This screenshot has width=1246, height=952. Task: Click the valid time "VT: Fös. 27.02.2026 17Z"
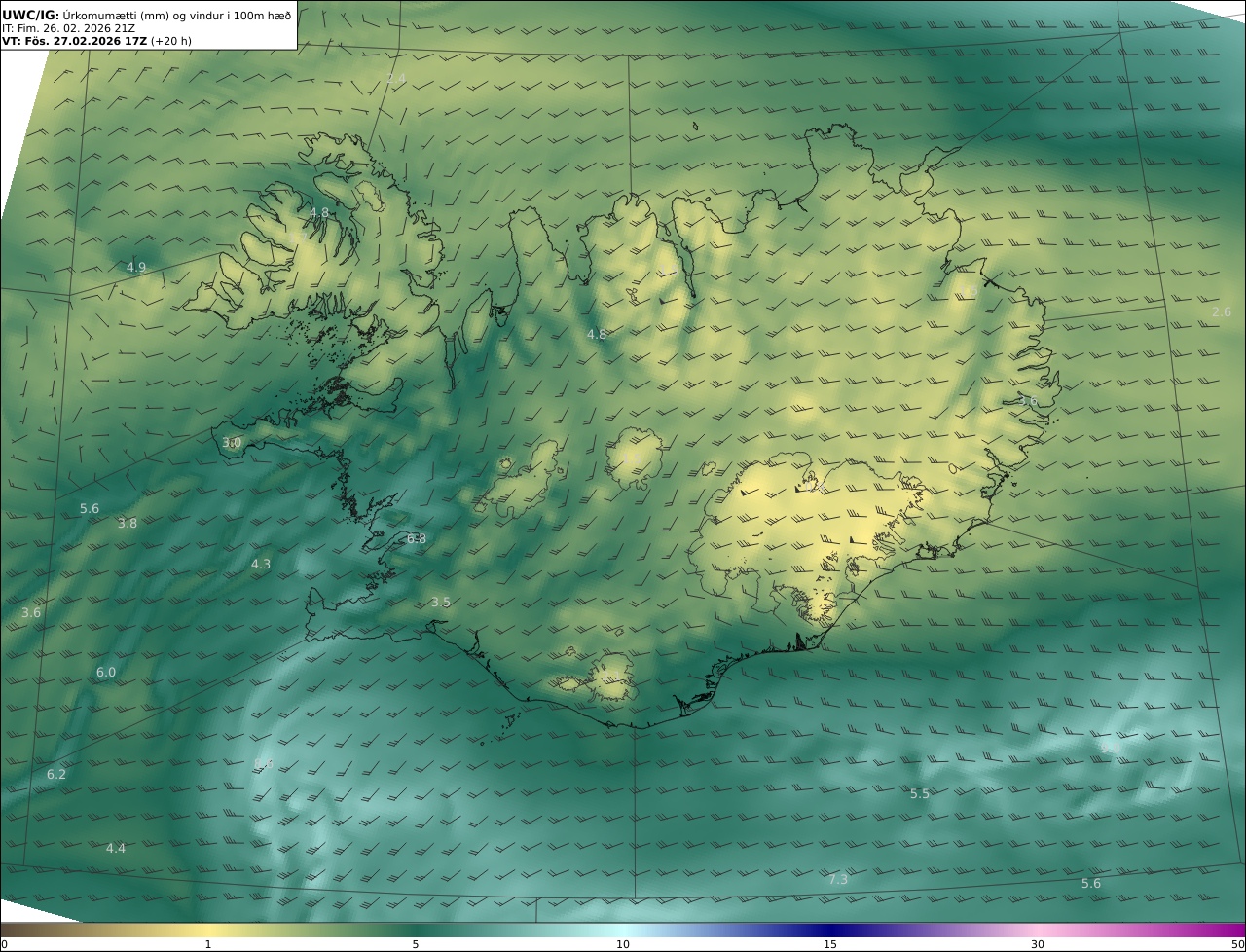(74, 42)
